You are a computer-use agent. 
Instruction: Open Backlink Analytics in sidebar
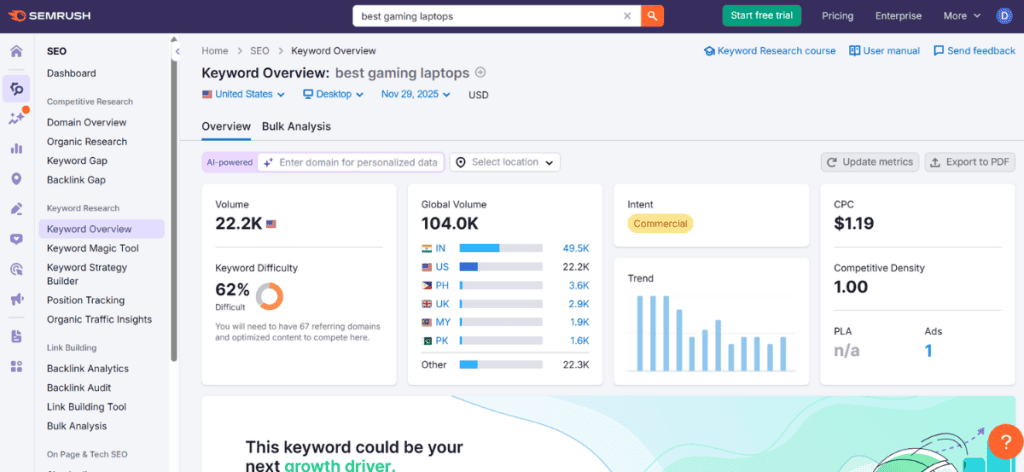click(88, 368)
